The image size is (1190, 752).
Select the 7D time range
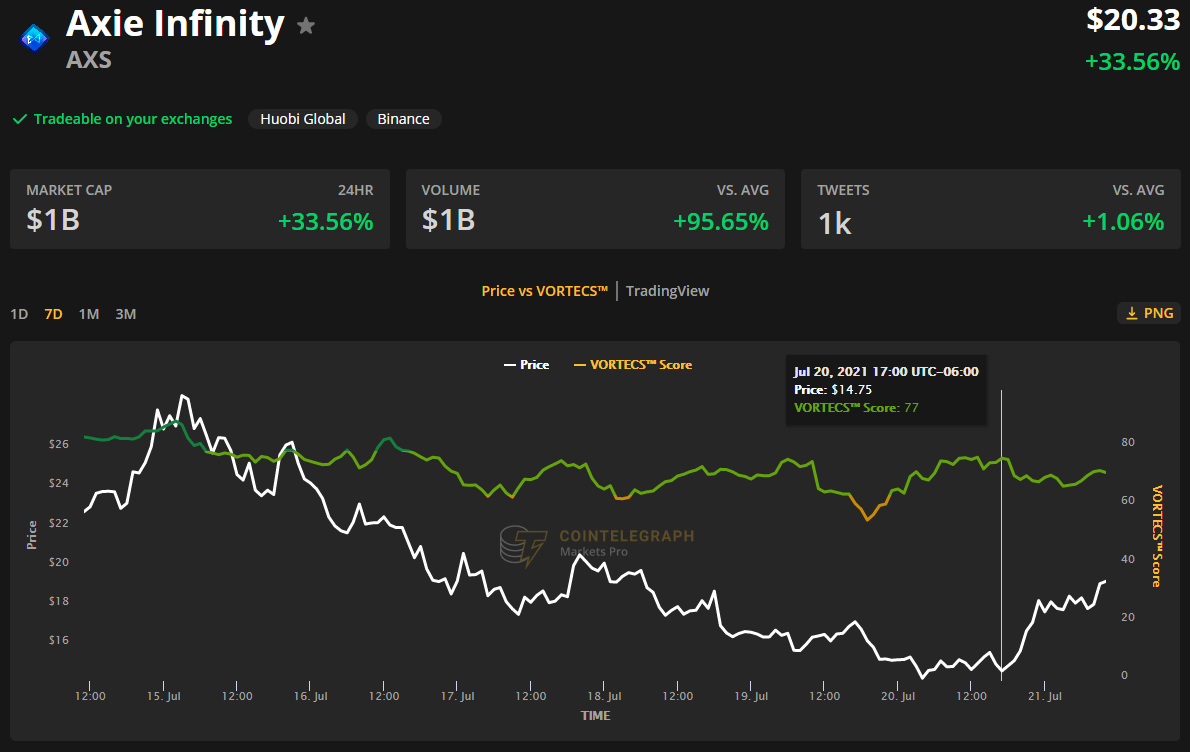click(x=54, y=314)
